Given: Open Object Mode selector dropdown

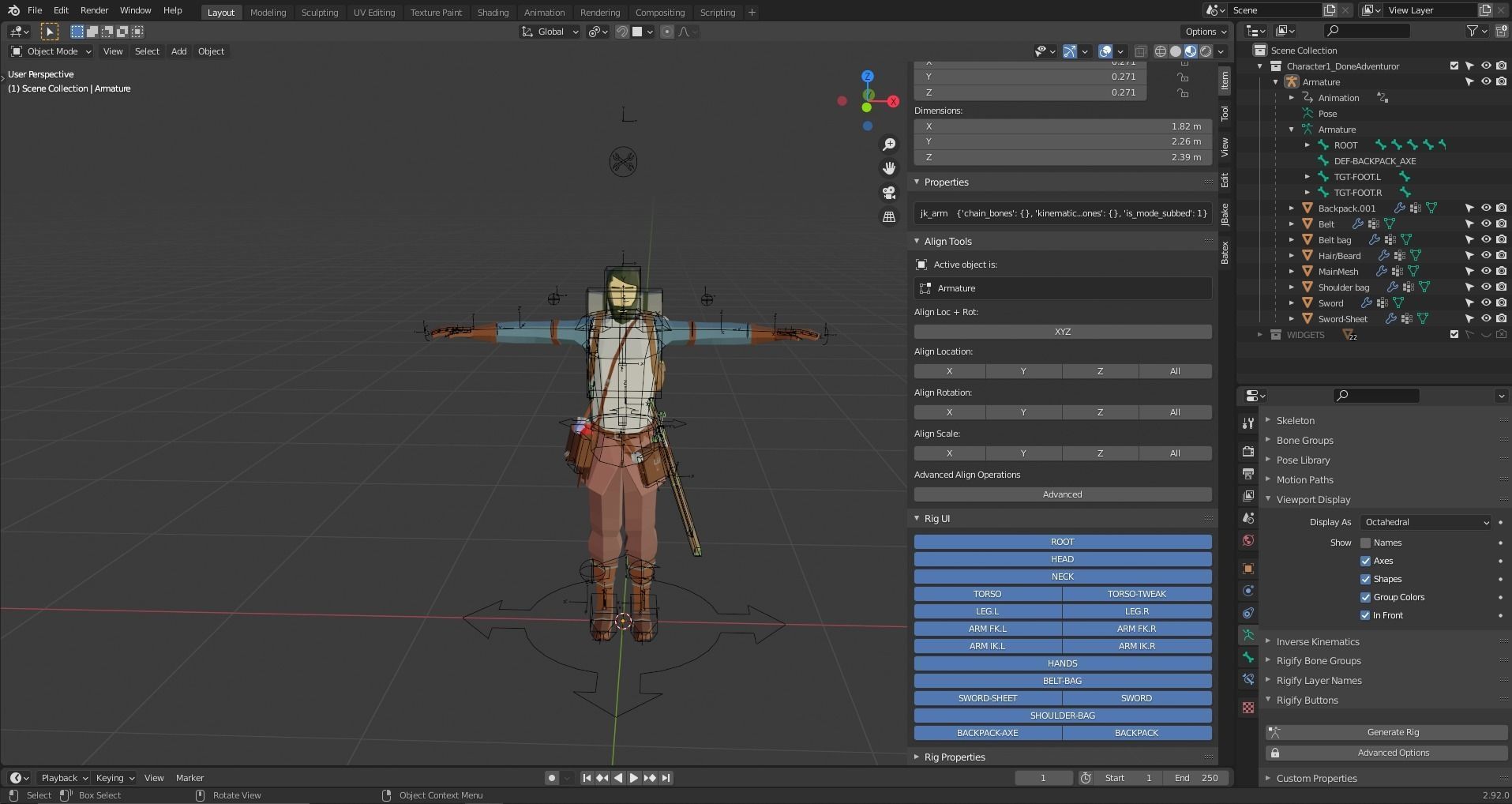Looking at the screenshot, I should click(x=51, y=51).
